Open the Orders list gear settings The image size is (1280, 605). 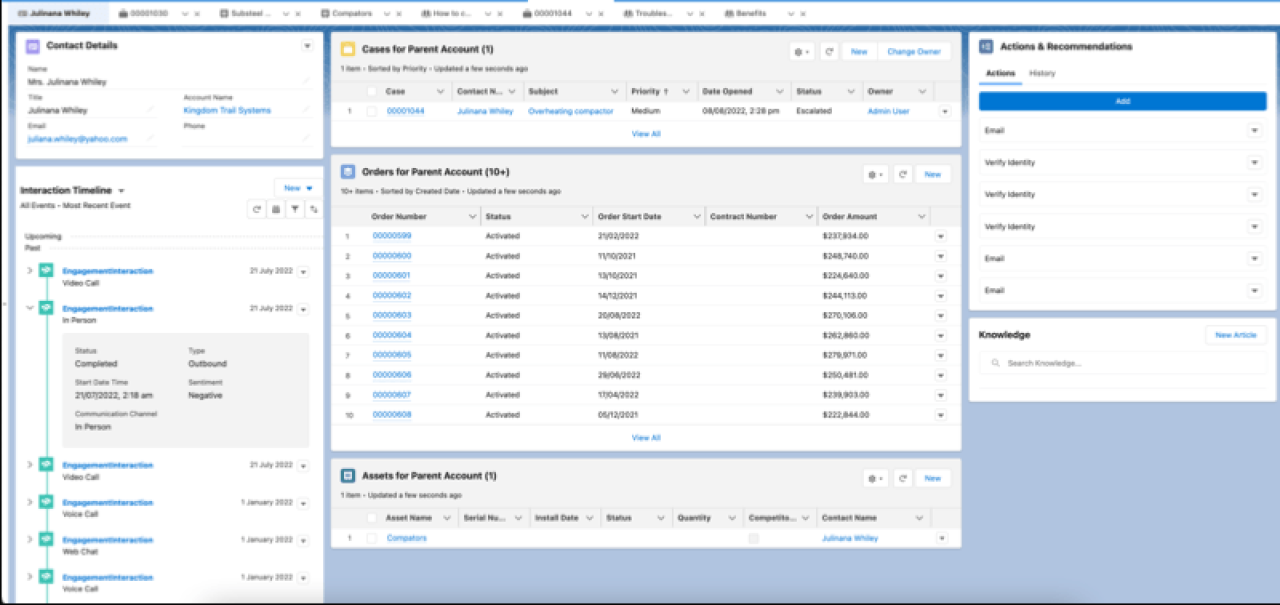coord(876,174)
